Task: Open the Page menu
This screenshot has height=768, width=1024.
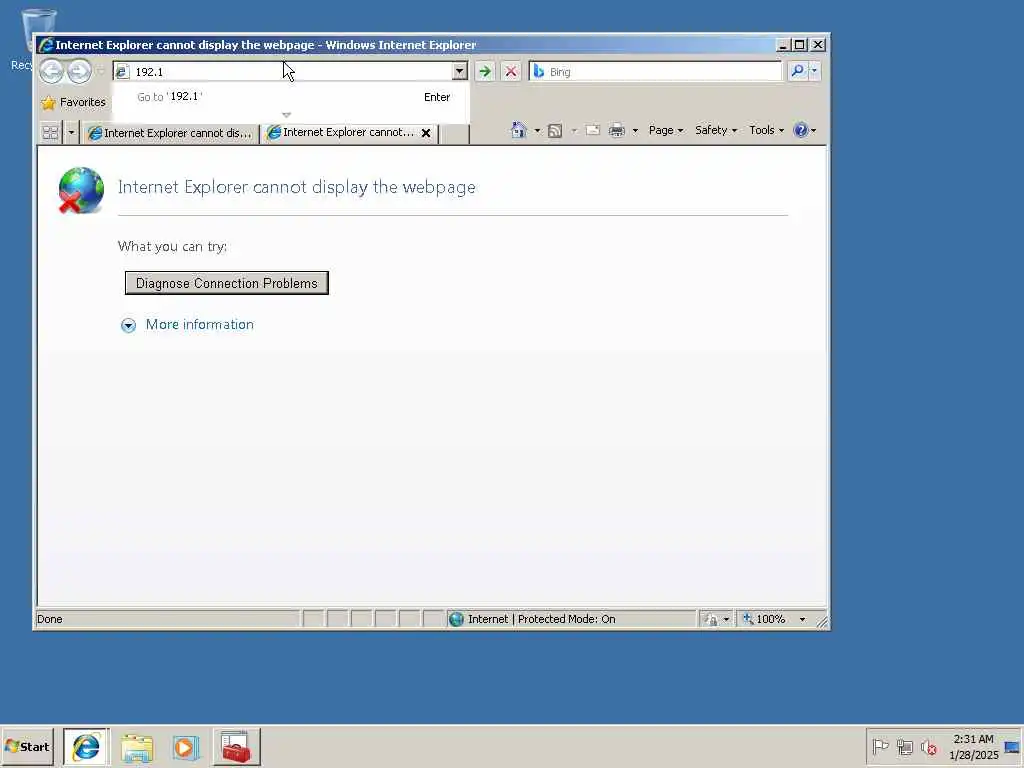Action: coord(665,130)
